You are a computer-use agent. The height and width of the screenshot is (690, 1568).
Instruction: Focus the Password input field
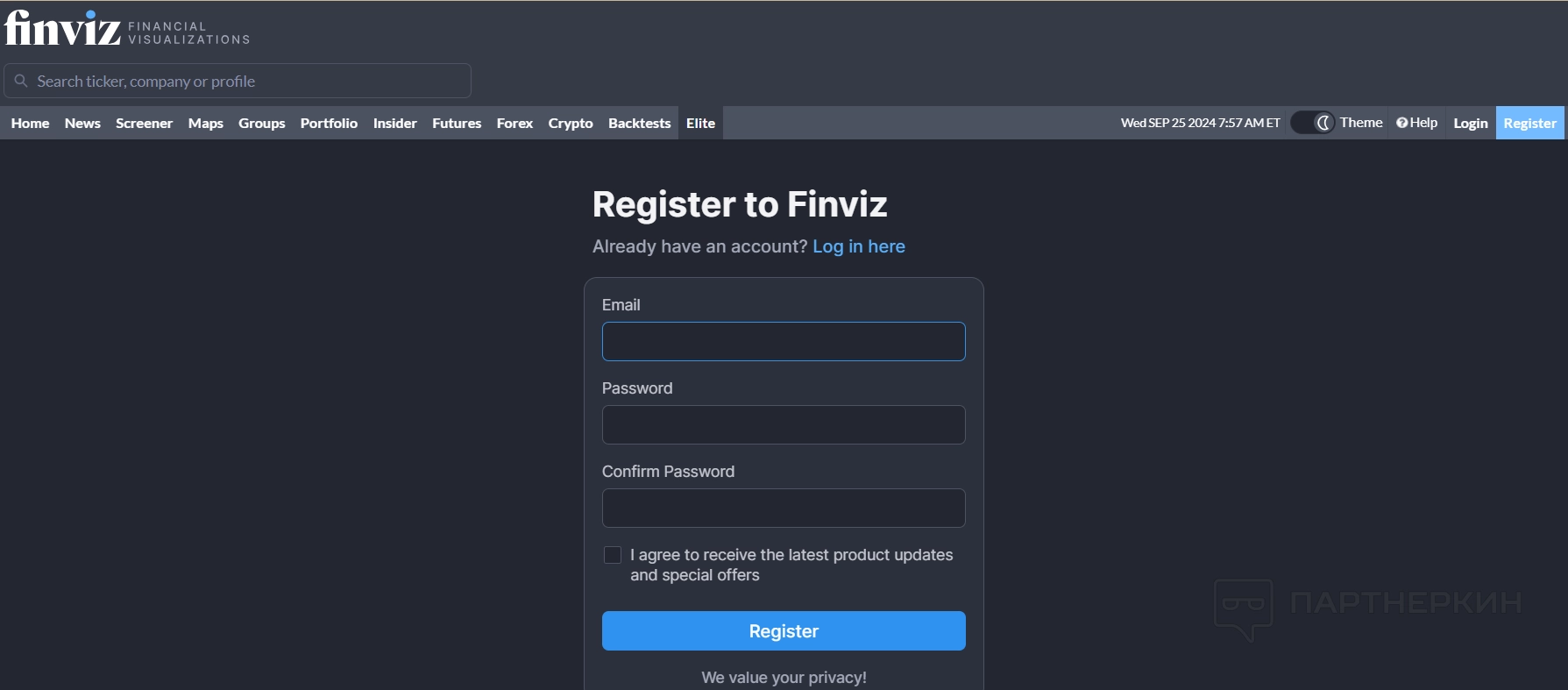pyautogui.click(x=784, y=425)
